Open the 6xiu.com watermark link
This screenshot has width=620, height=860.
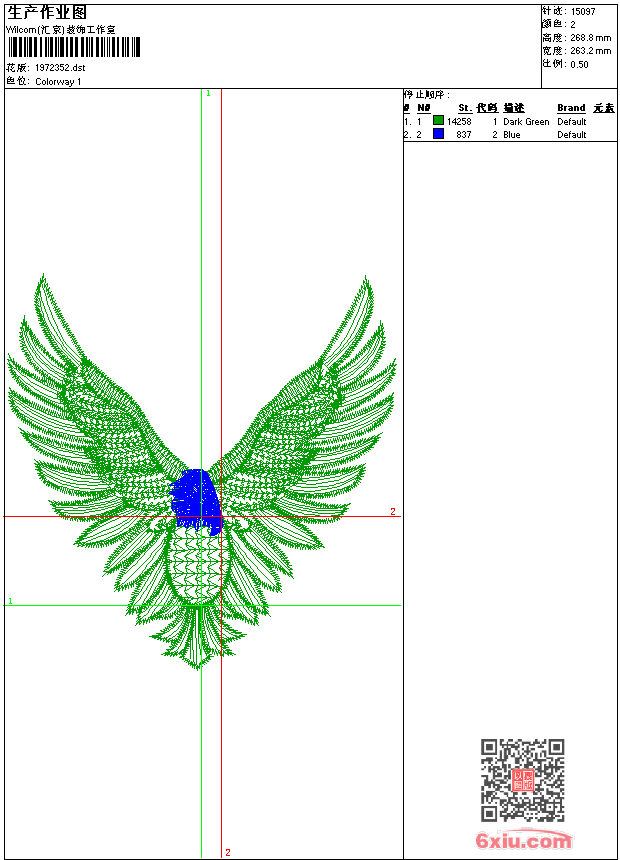pos(523,841)
